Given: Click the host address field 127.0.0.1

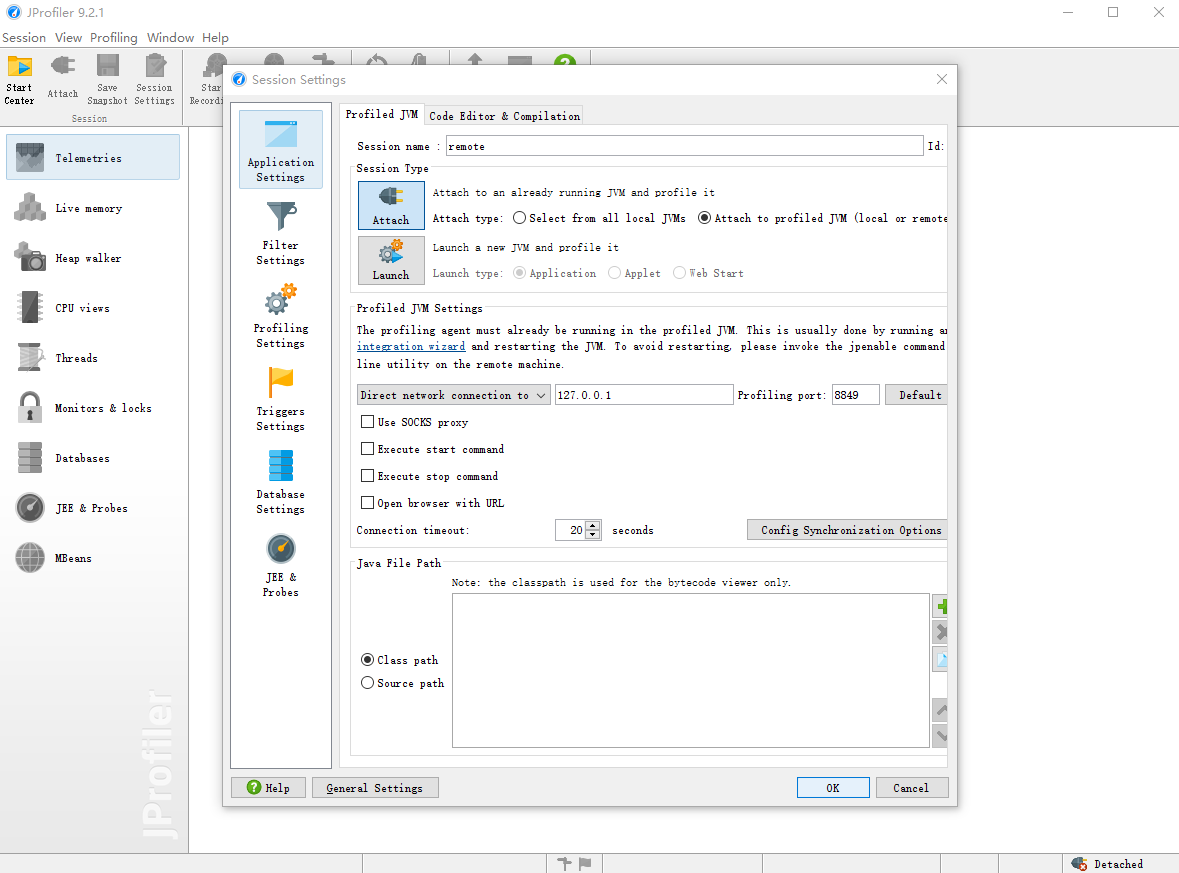Looking at the screenshot, I should [644, 395].
